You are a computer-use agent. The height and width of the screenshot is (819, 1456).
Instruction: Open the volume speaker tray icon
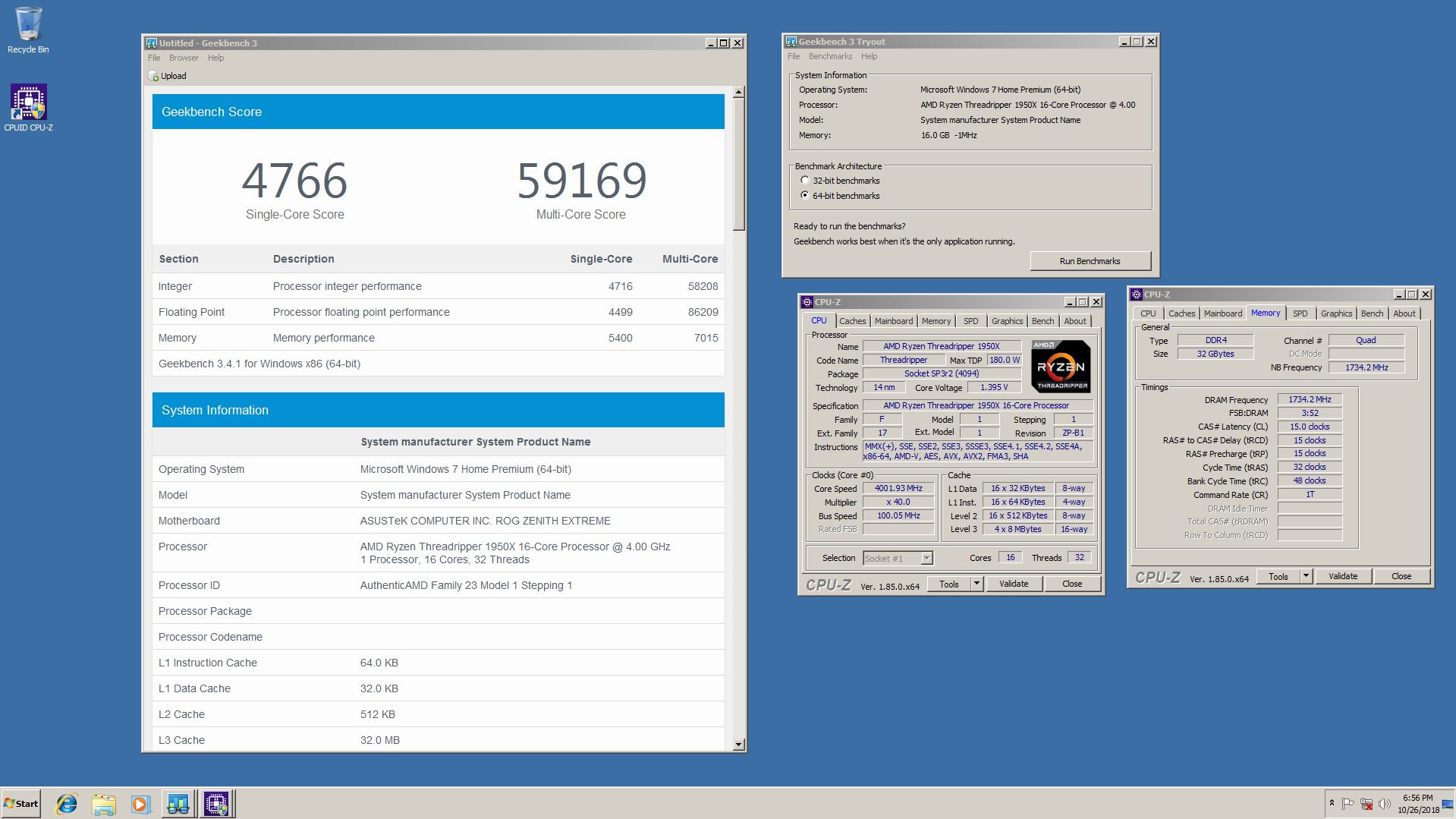[1385, 804]
